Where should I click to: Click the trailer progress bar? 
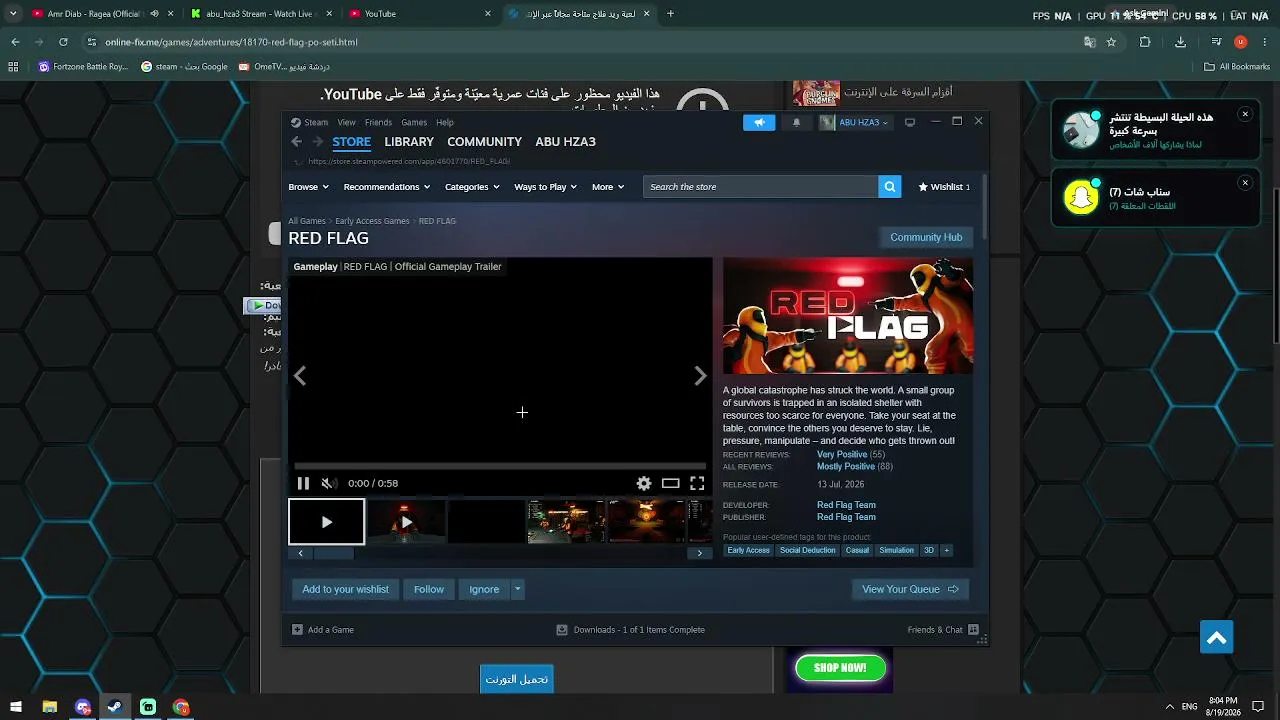tap(500, 466)
